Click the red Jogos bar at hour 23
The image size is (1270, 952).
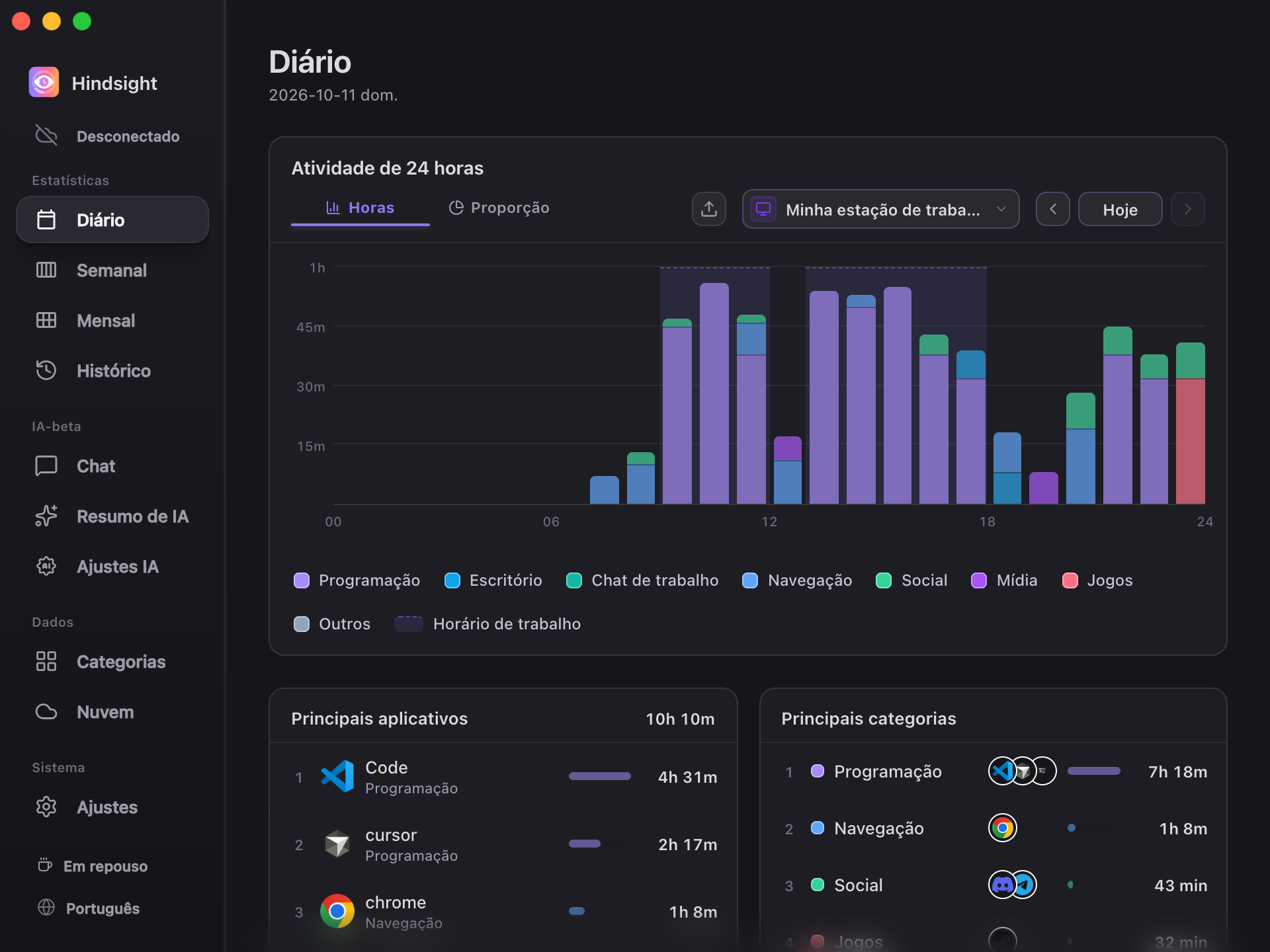click(1190, 440)
